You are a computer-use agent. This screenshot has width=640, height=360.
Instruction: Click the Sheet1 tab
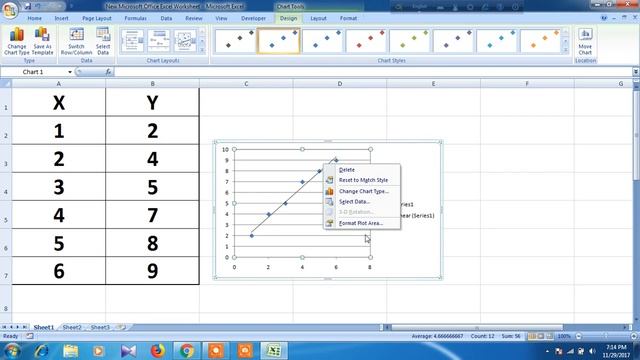pos(44,327)
